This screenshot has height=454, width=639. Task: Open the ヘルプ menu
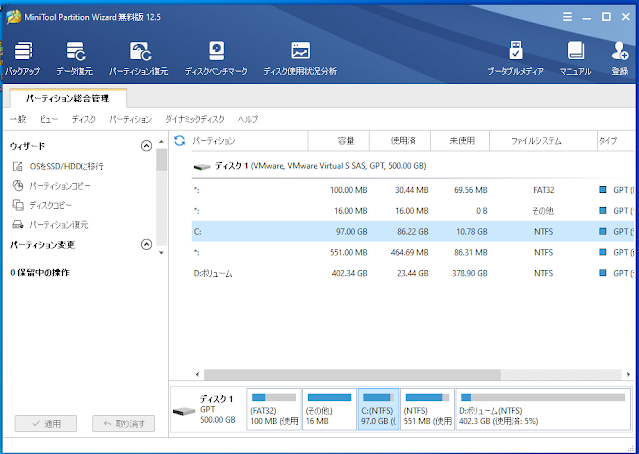click(x=248, y=119)
